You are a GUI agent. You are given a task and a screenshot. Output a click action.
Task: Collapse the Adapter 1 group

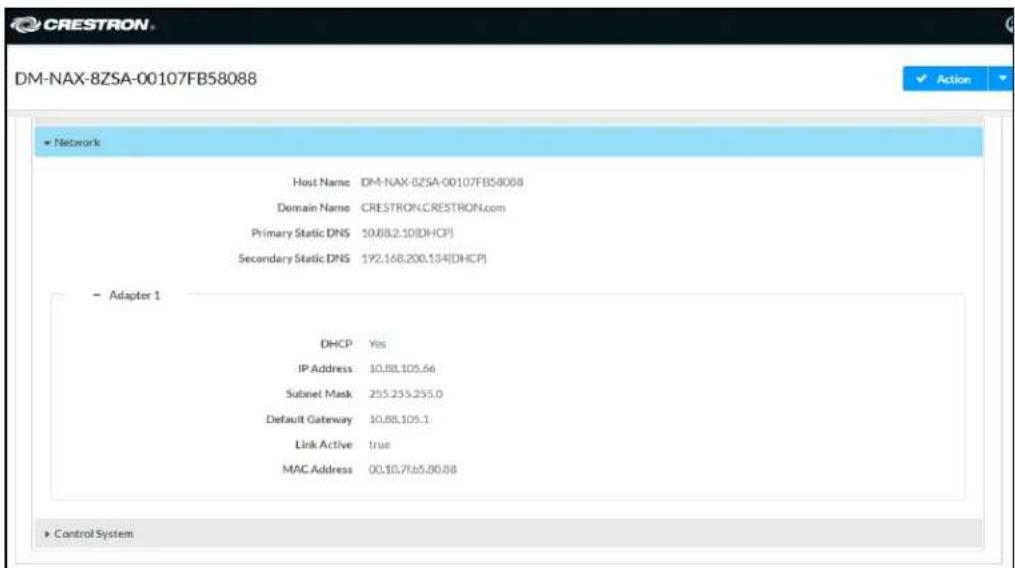[127, 295]
